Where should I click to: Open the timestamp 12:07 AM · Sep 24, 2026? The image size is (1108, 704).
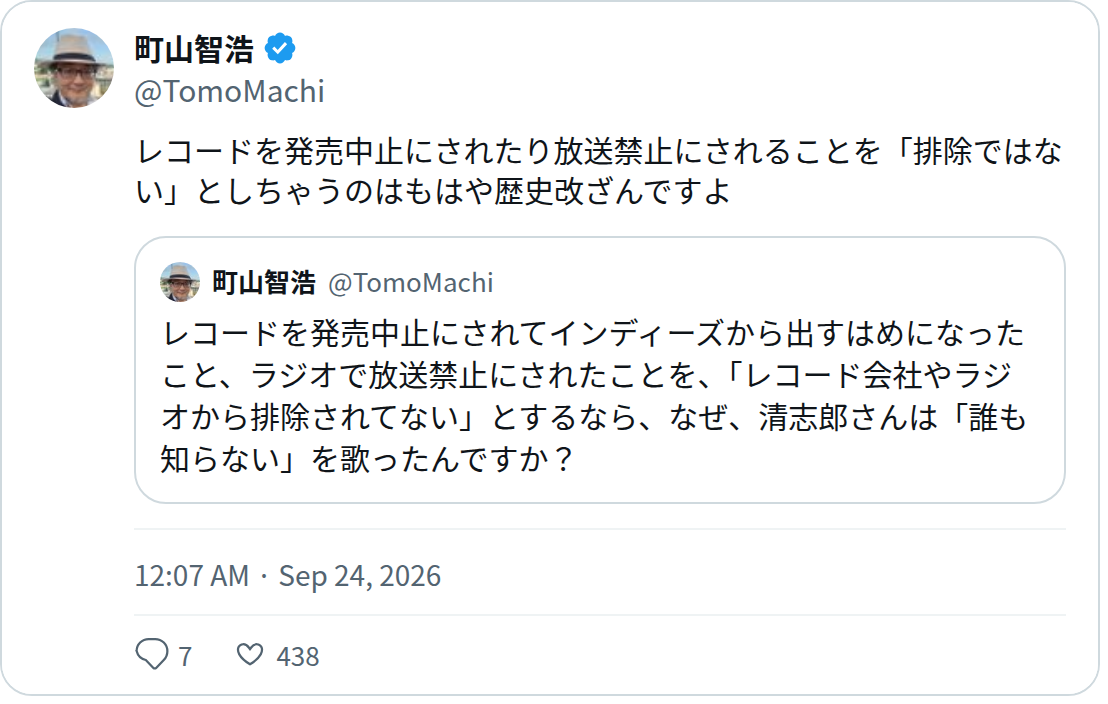[288, 576]
